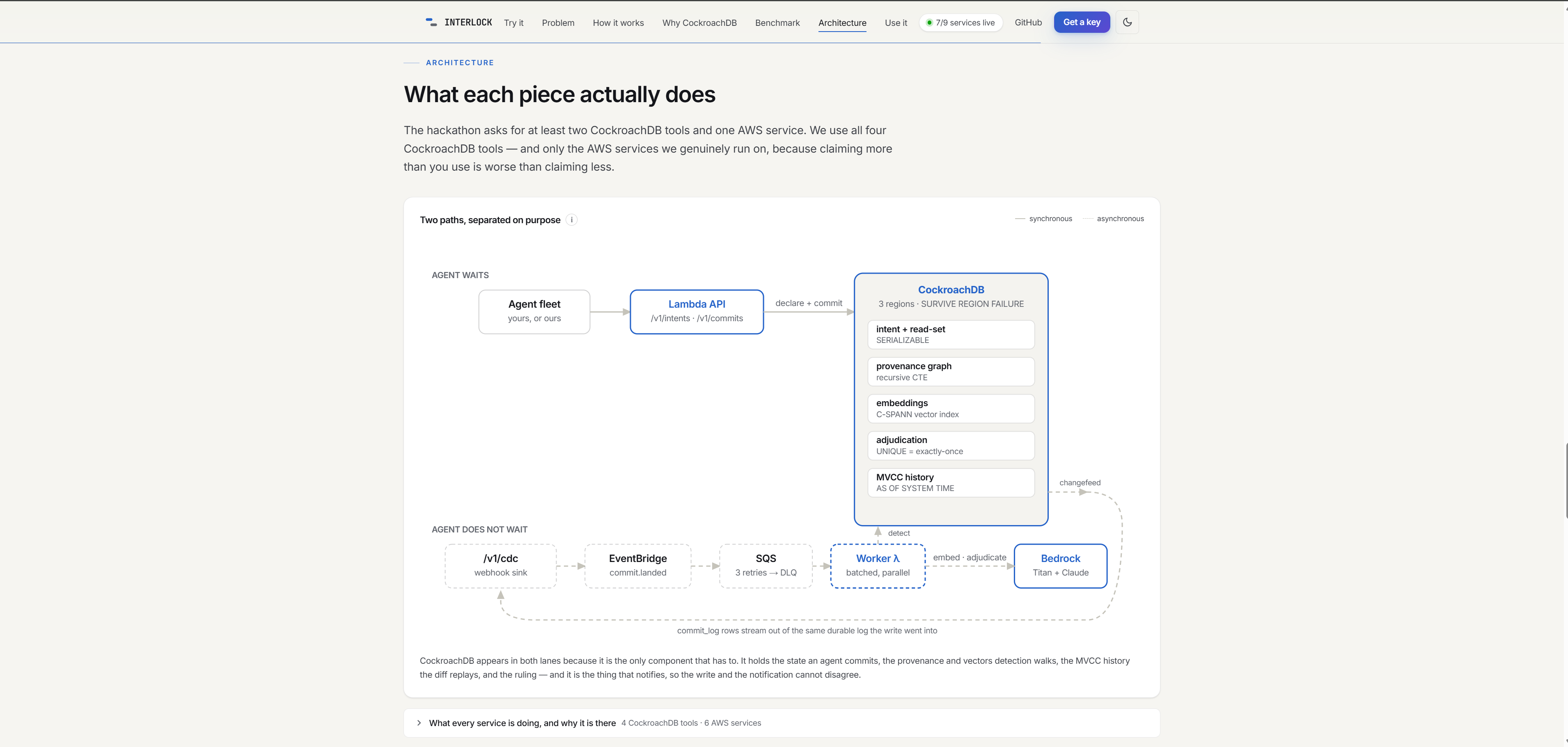Open the info icon beside 'Two paths, separated on purpose'

pyautogui.click(x=571, y=220)
